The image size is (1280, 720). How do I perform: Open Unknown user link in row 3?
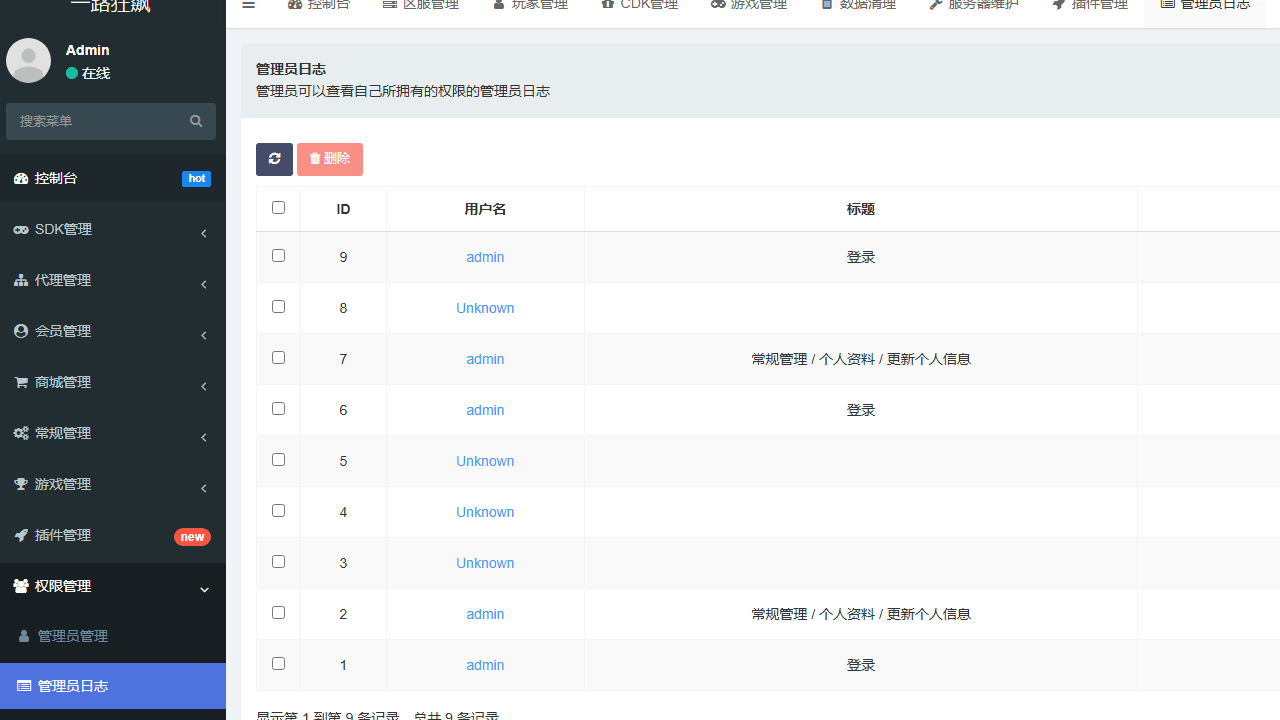pyautogui.click(x=485, y=563)
